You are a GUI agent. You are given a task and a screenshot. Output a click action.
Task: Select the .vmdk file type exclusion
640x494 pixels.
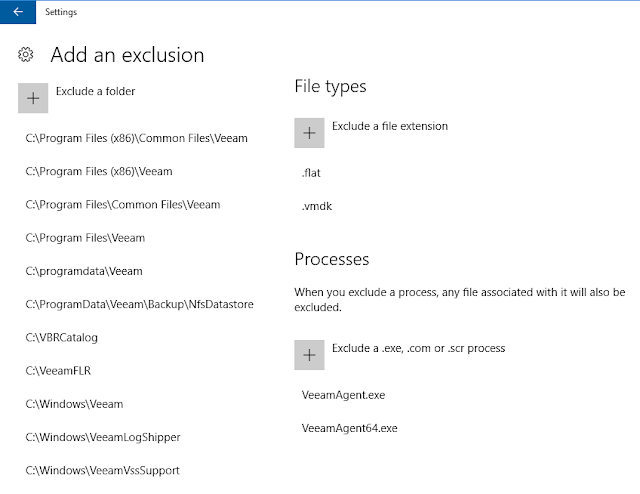coord(316,206)
